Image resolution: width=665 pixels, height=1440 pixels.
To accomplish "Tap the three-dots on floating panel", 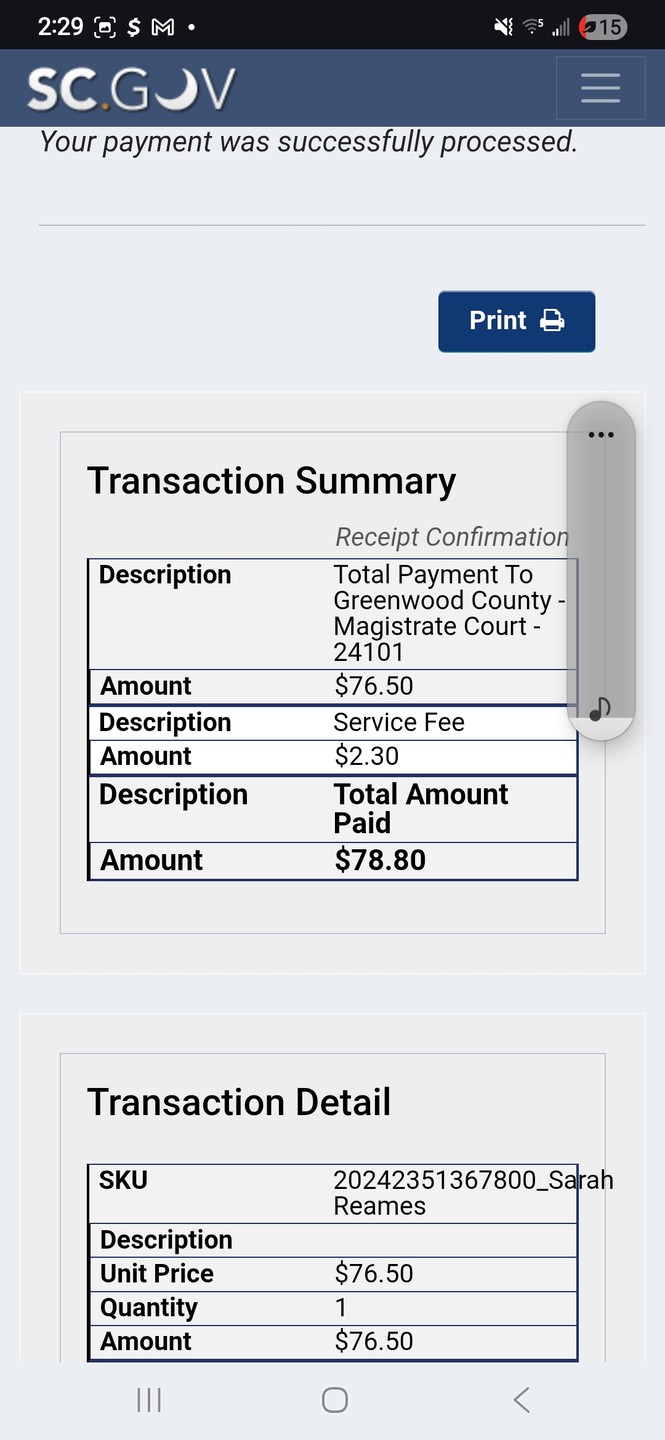I will [x=600, y=435].
